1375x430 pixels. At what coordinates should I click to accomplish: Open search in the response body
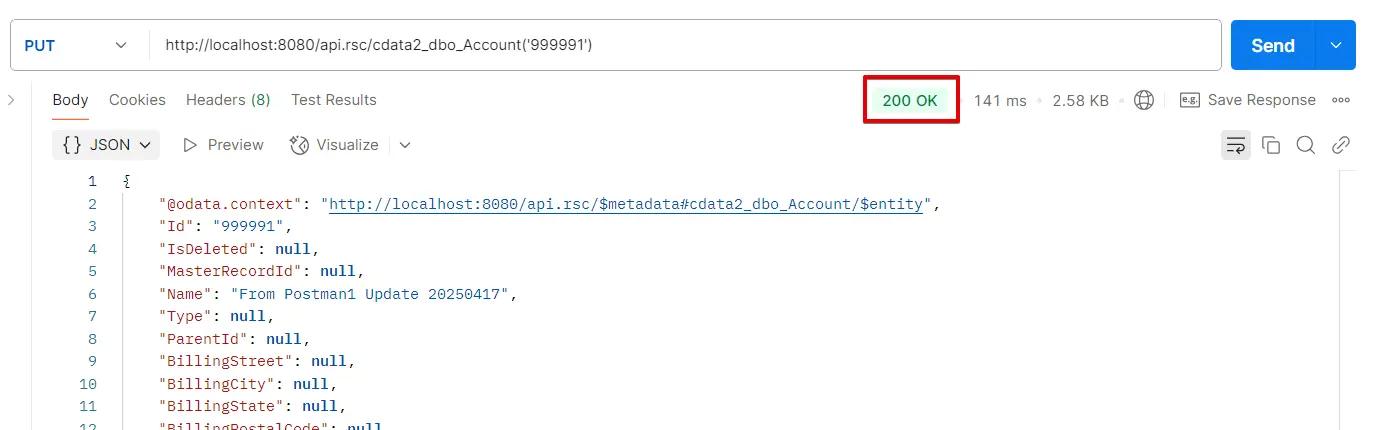1305,145
